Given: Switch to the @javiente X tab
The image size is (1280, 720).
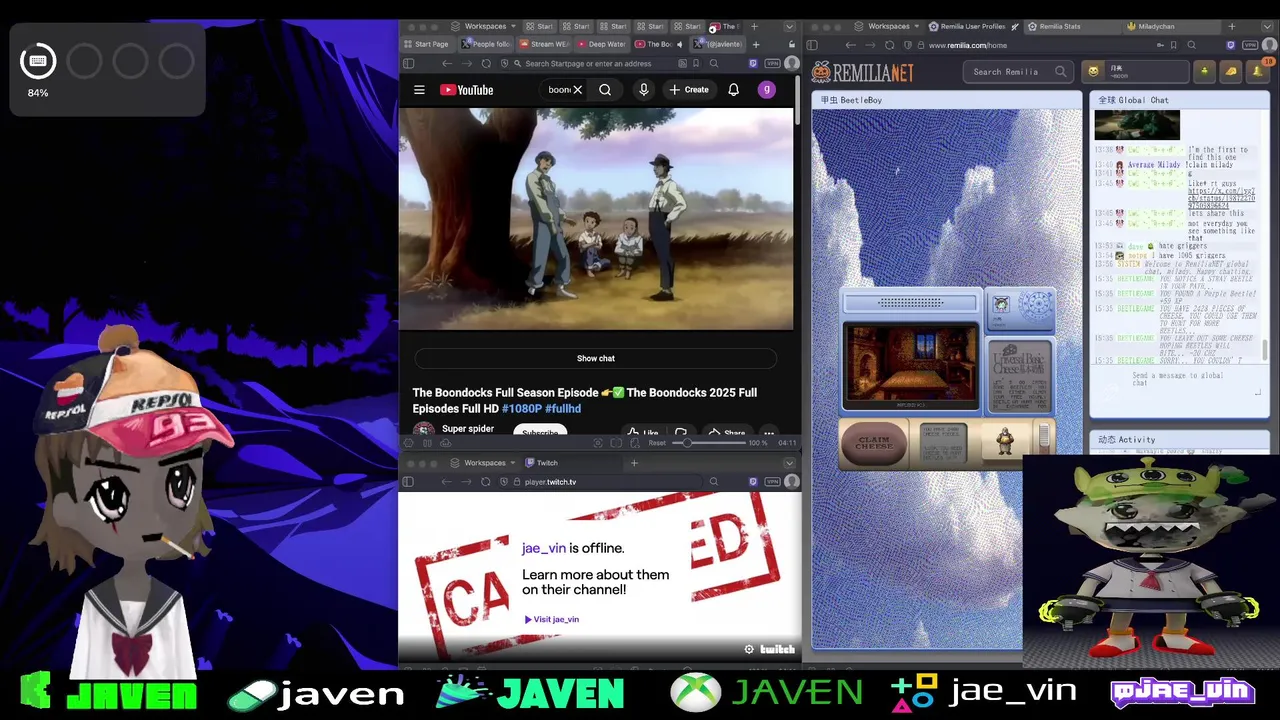Looking at the screenshot, I should click(x=717, y=44).
